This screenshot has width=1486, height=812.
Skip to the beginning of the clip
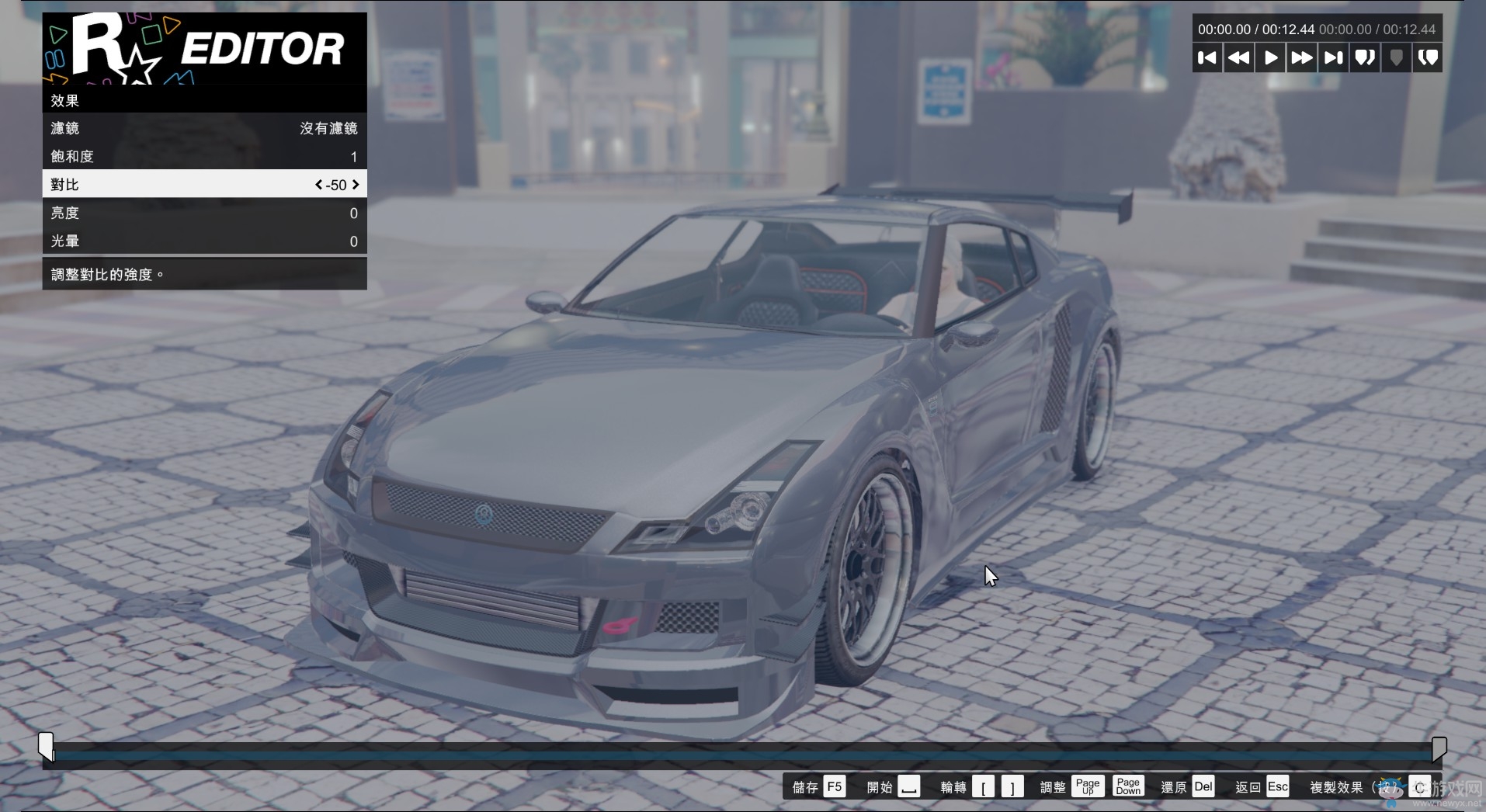pyautogui.click(x=1207, y=57)
